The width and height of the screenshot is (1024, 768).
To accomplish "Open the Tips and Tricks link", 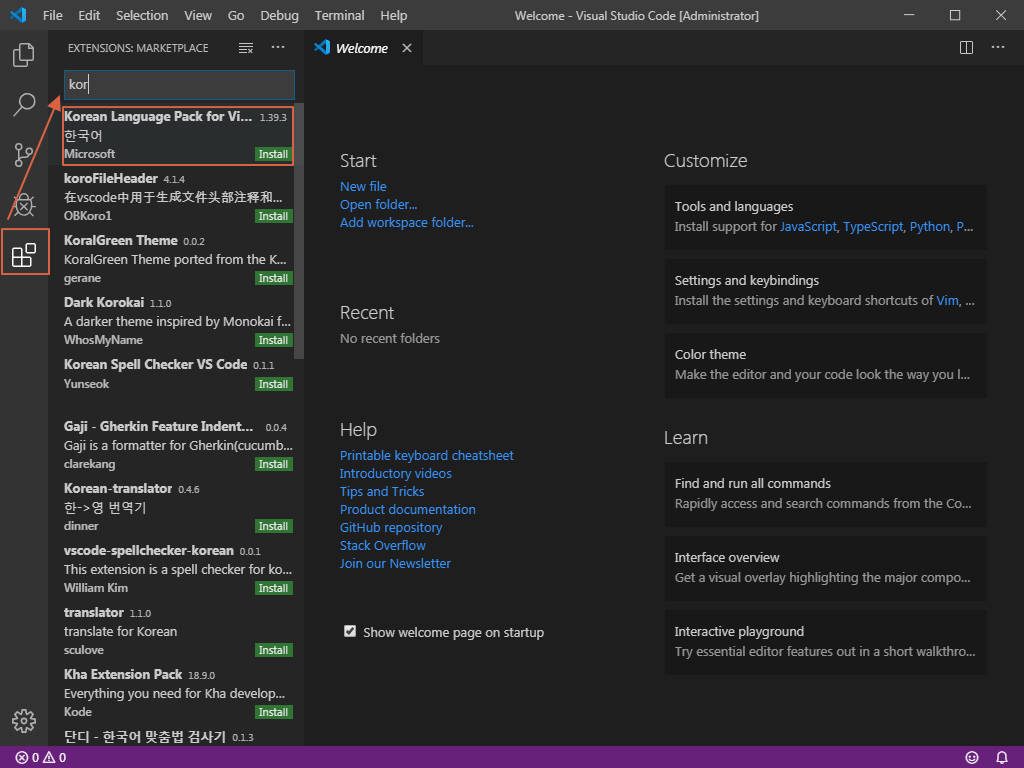I will click(381, 492).
